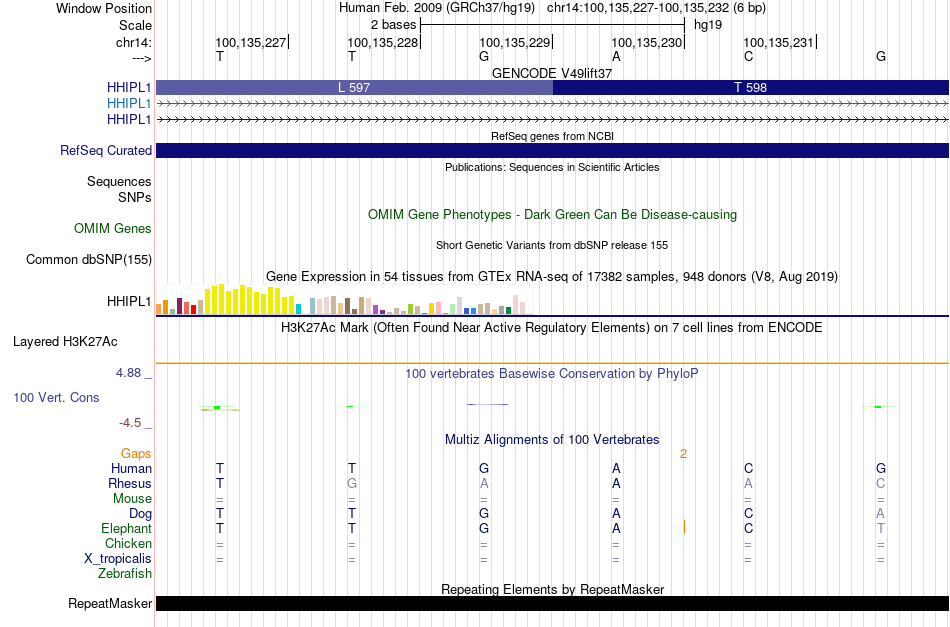The image size is (950, 627).
Task: Click the Layered H3K27Ac track label
Action: tap(65, 342)
